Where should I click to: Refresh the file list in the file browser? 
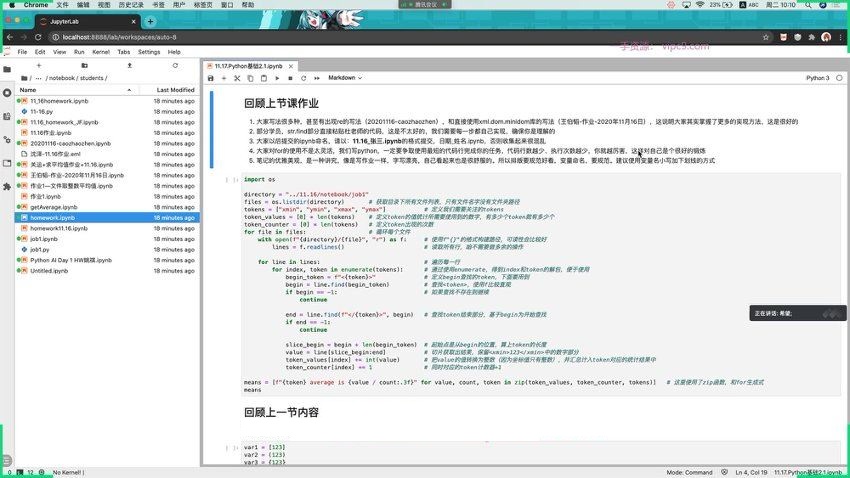176,65
